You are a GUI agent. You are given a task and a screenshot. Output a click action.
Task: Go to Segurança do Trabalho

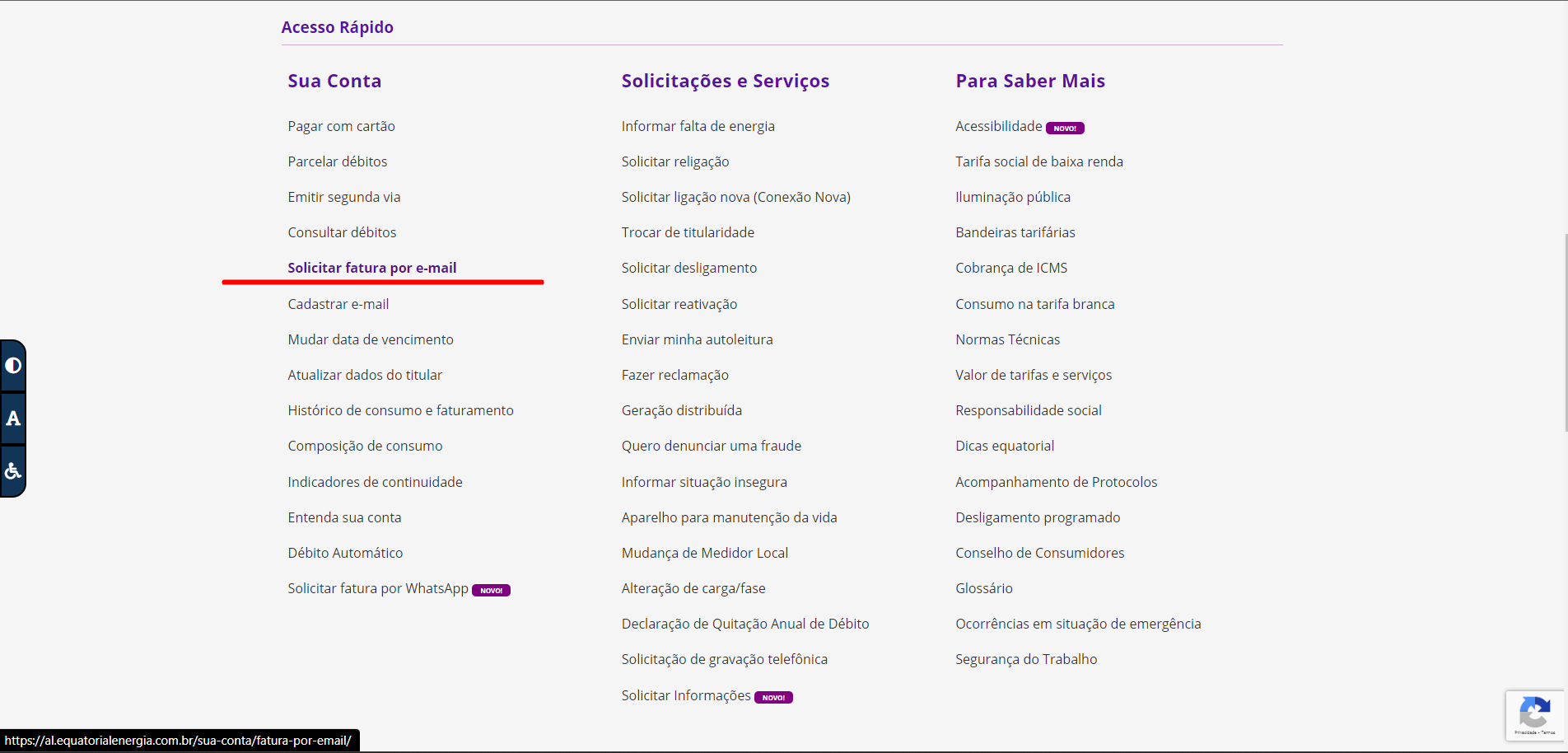pos(1025,659)
